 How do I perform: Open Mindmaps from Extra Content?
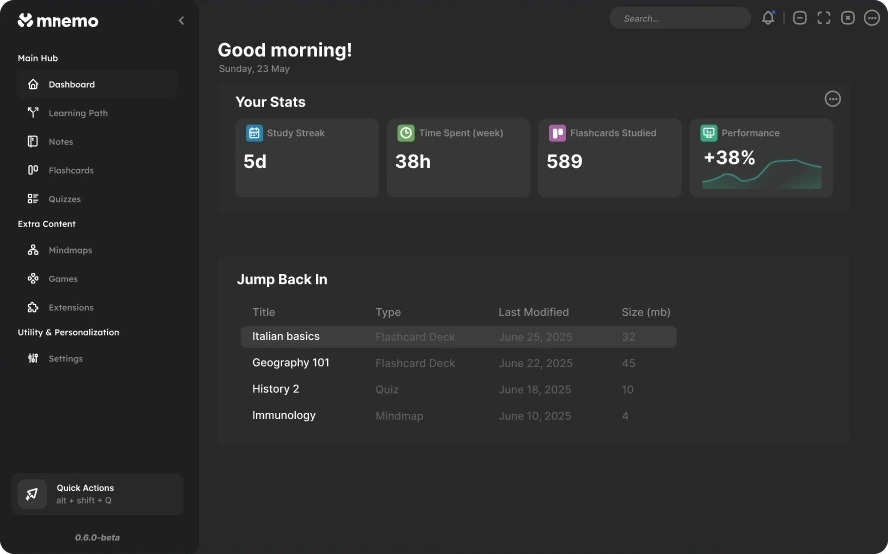coord(97,250)
